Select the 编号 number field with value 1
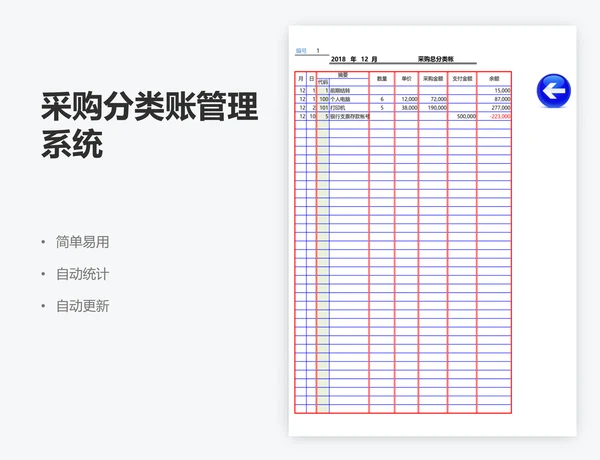 [x=318, y=51]
